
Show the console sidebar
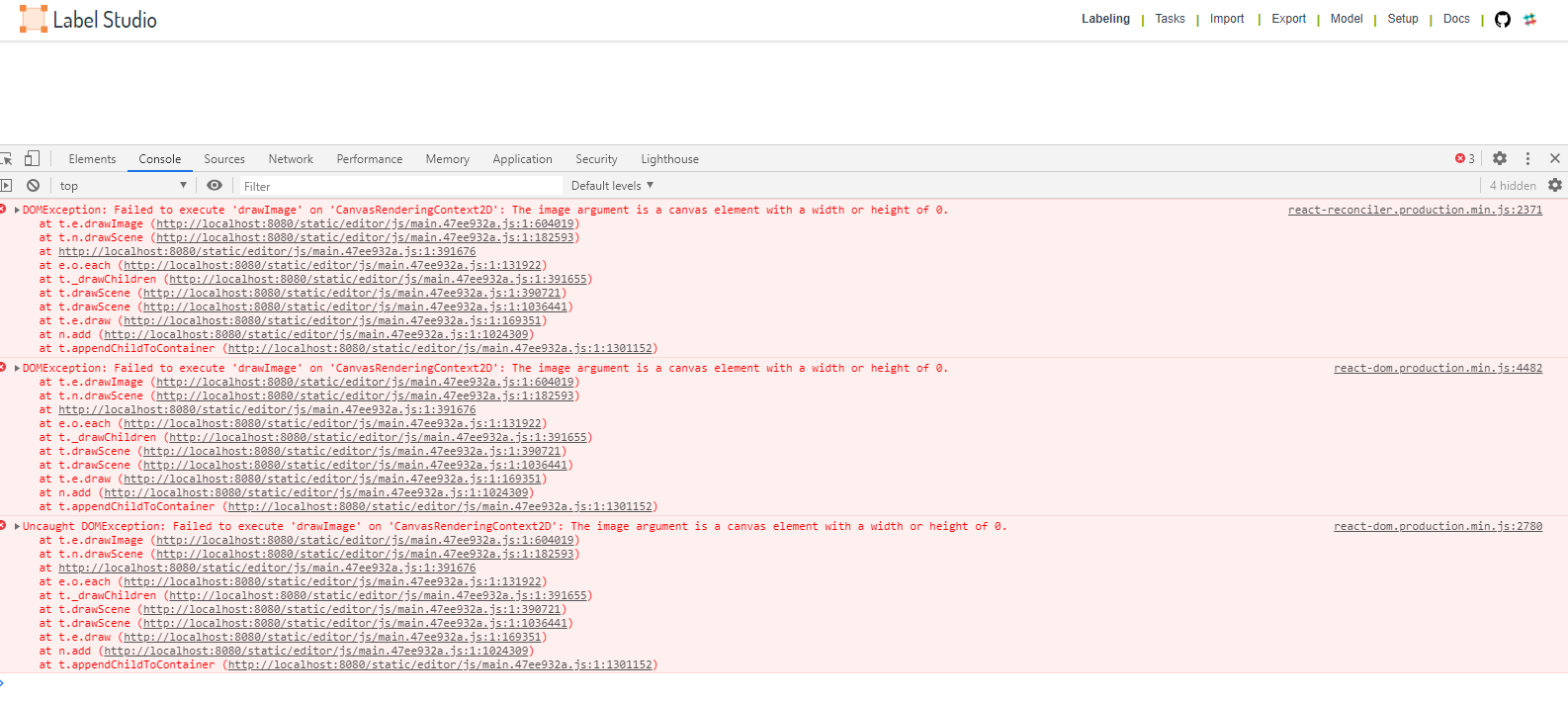click(x=6, y=185)
